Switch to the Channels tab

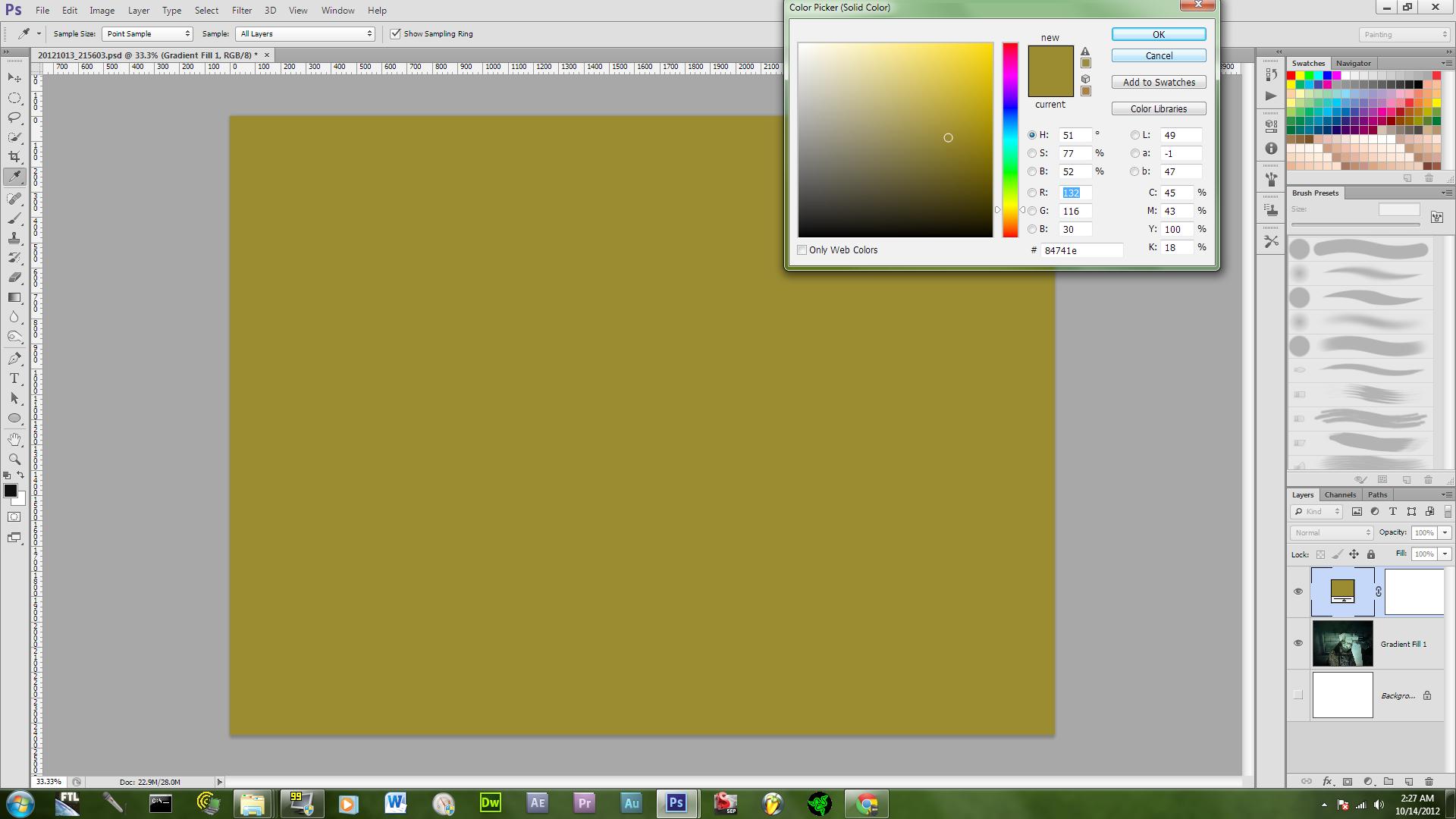pos(1340,494)
